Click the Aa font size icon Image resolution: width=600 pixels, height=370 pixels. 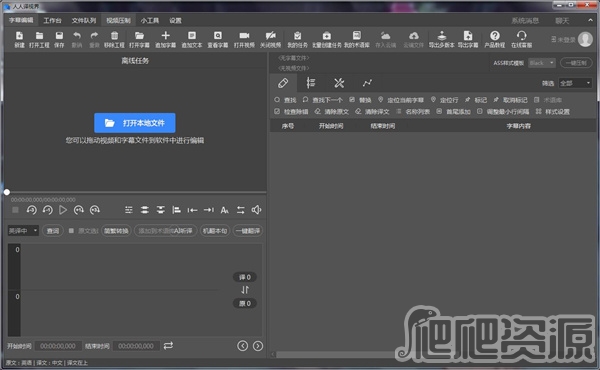(x=225, y=210)
